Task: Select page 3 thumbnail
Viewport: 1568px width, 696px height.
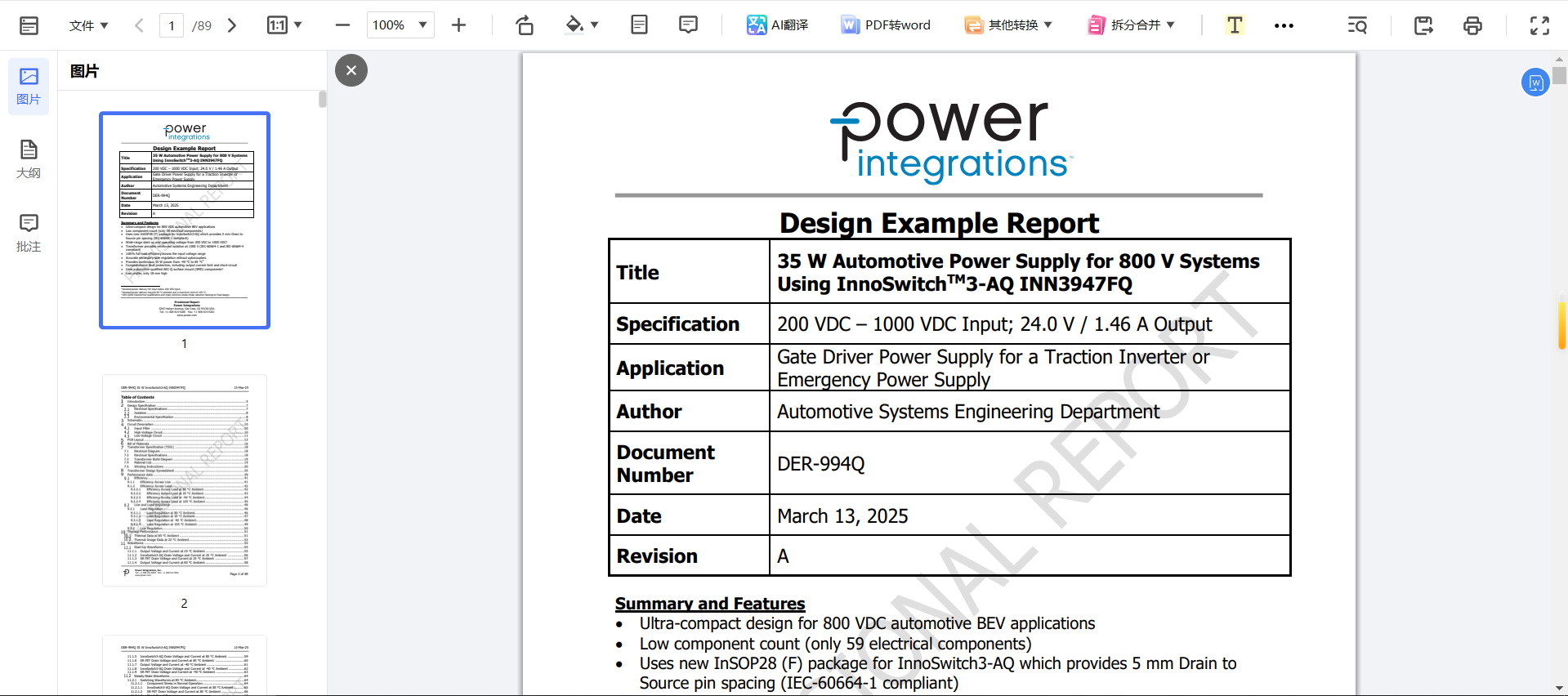Action: click(185, 666)
